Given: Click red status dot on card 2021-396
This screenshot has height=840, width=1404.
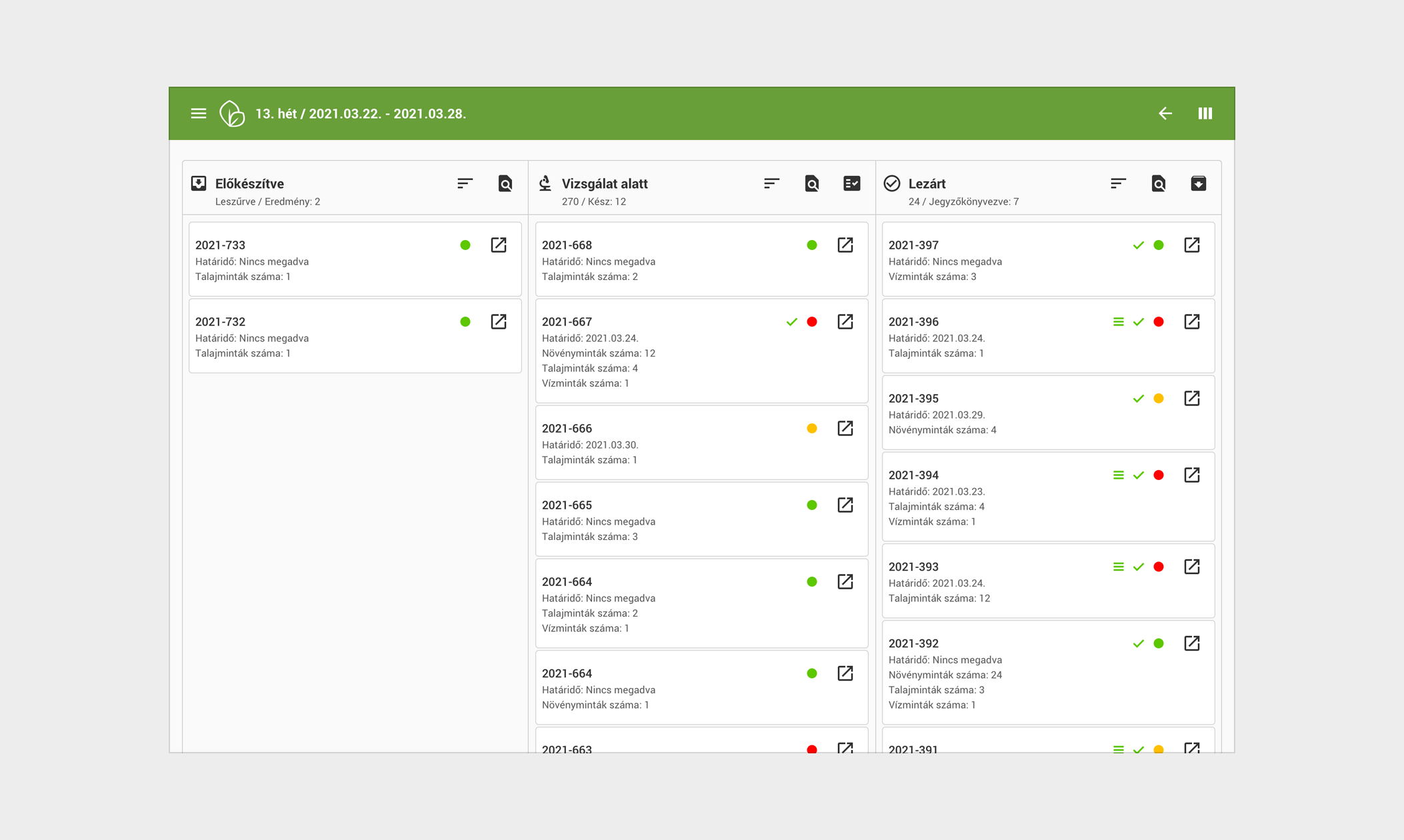Looking at the screenshot, I should pos(1159,322).
